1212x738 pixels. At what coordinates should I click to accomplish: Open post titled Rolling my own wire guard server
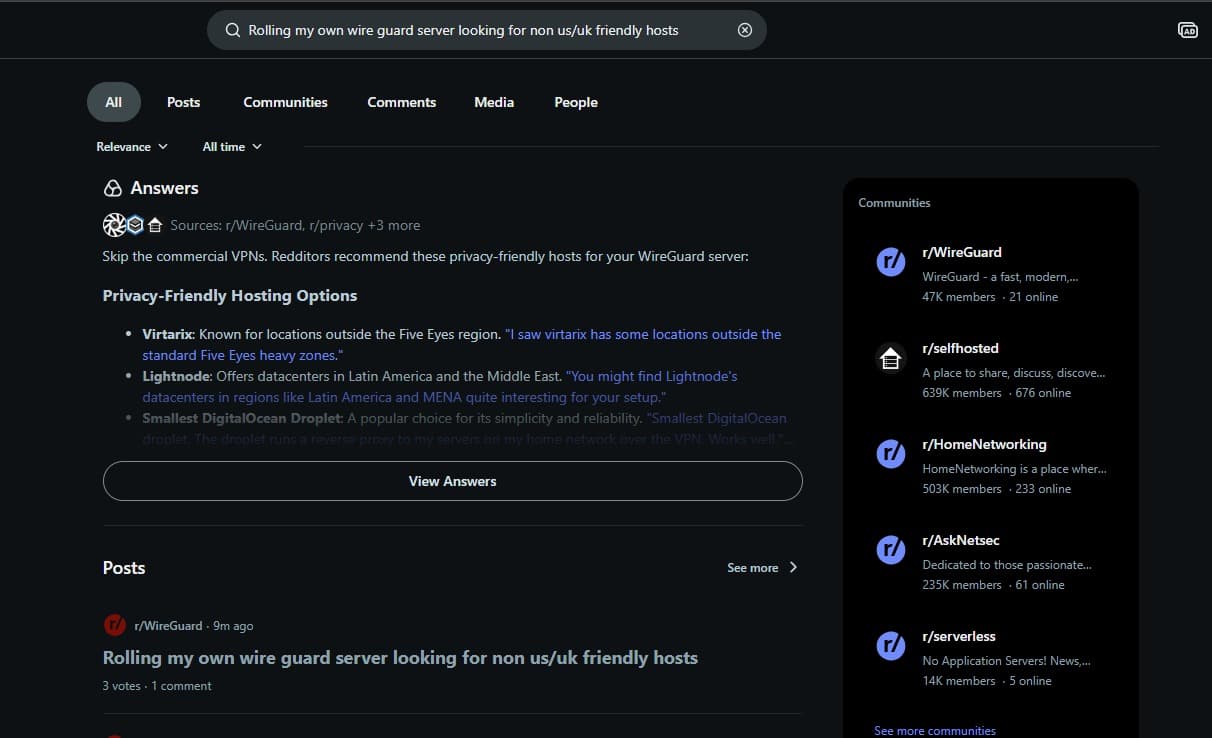tap(400, 658)
